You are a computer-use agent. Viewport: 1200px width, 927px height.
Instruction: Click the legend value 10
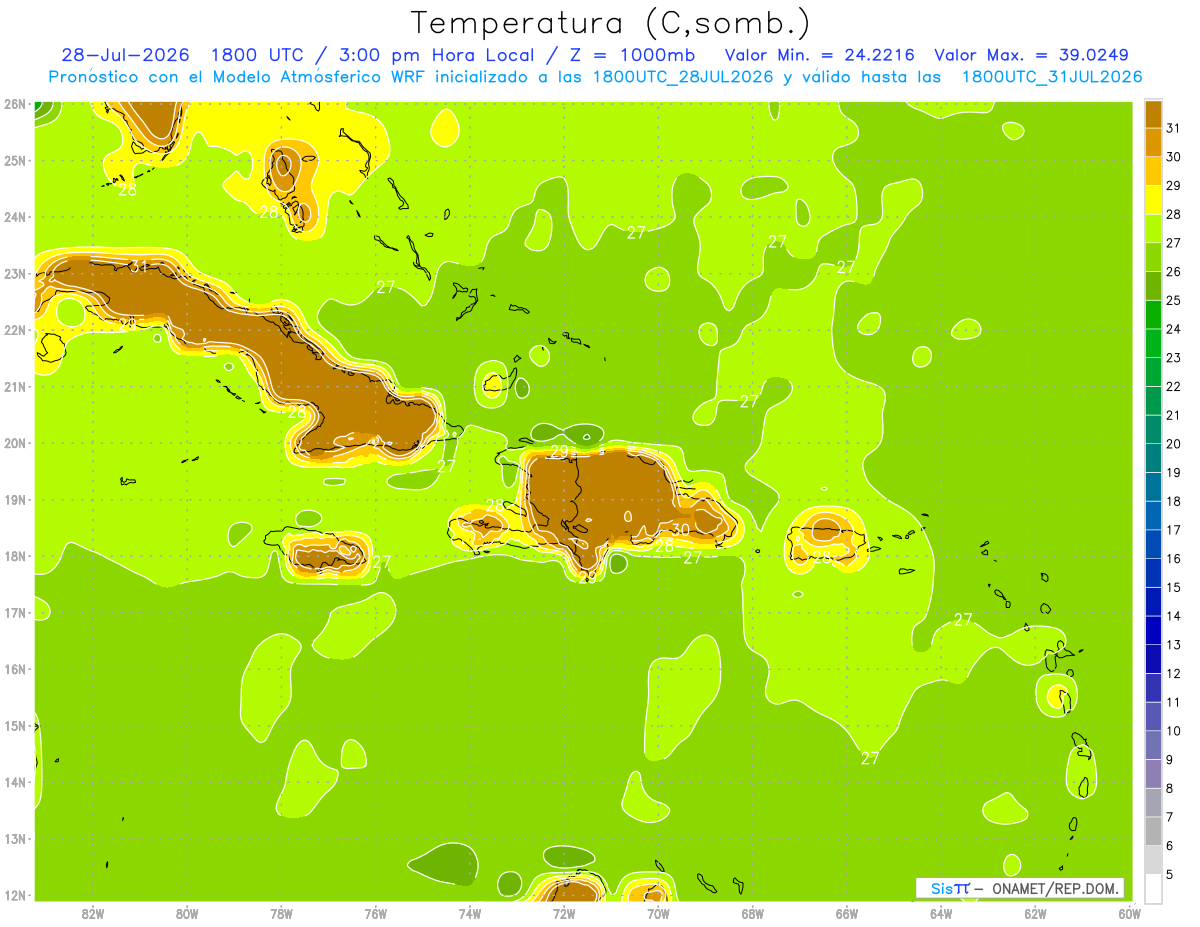1174,731
